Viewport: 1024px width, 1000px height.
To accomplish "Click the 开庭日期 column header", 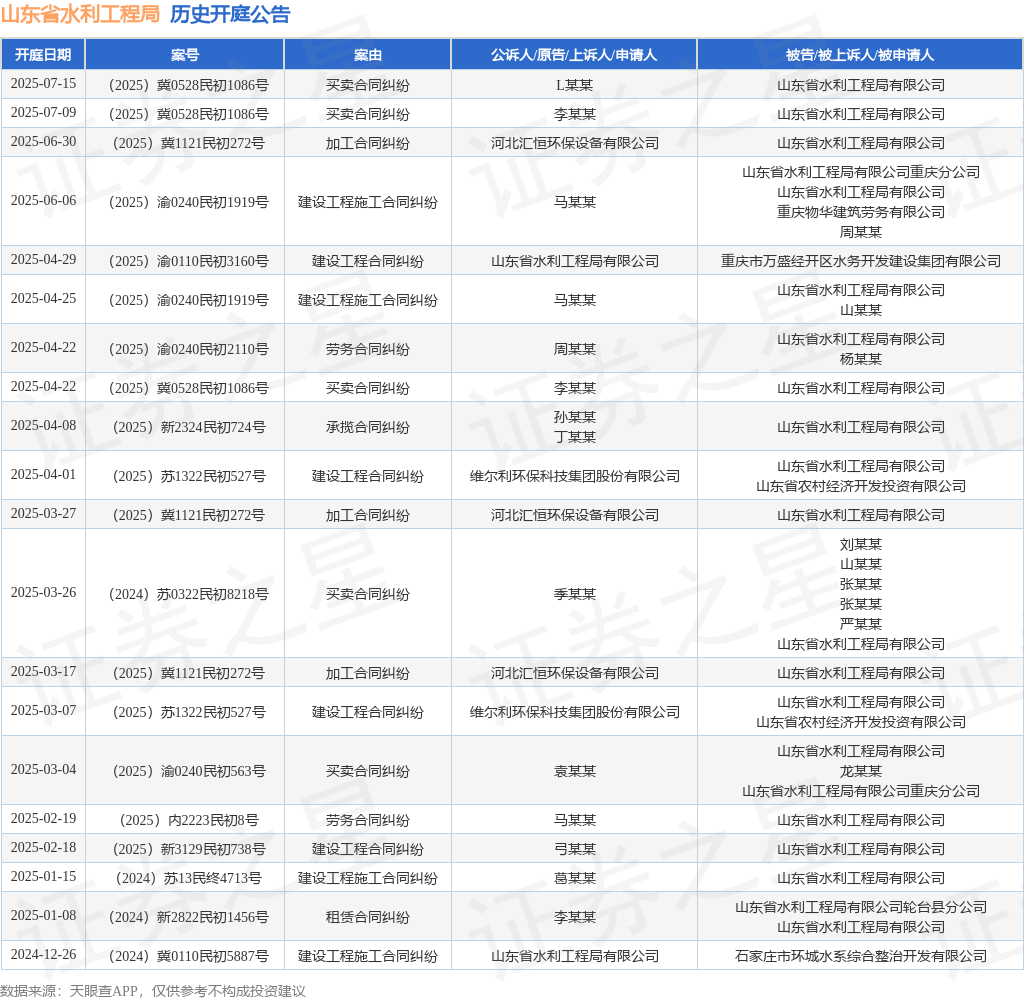I will [43, 55].
